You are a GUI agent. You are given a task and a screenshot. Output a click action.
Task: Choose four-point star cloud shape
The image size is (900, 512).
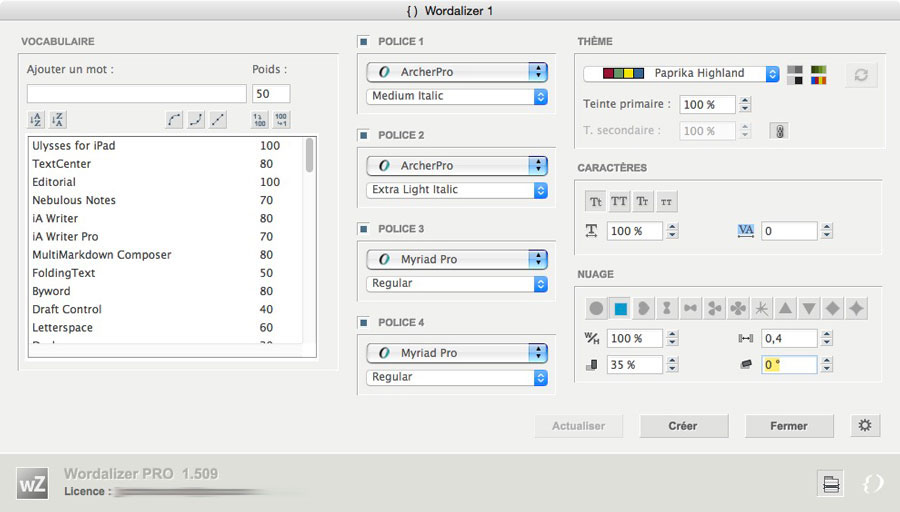[856, 308]
